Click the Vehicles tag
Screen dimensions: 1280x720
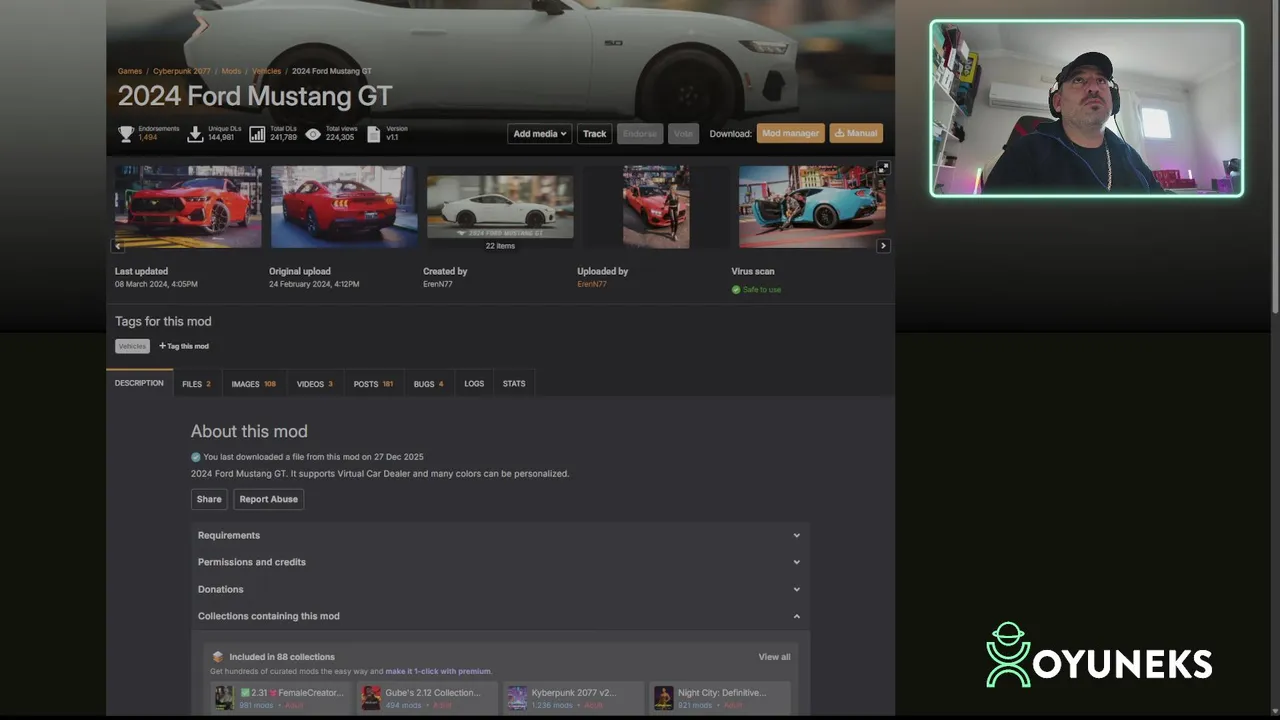tap(132, 346)
